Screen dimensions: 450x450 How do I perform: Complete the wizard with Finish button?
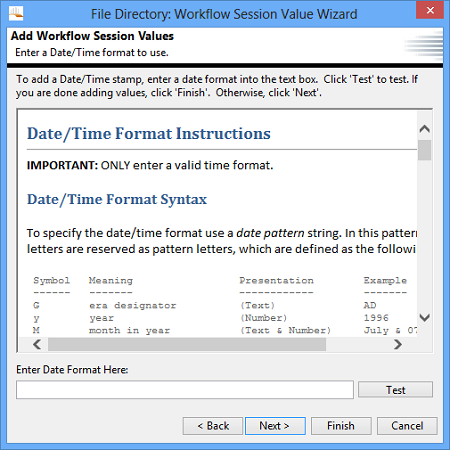coord(341,426)
